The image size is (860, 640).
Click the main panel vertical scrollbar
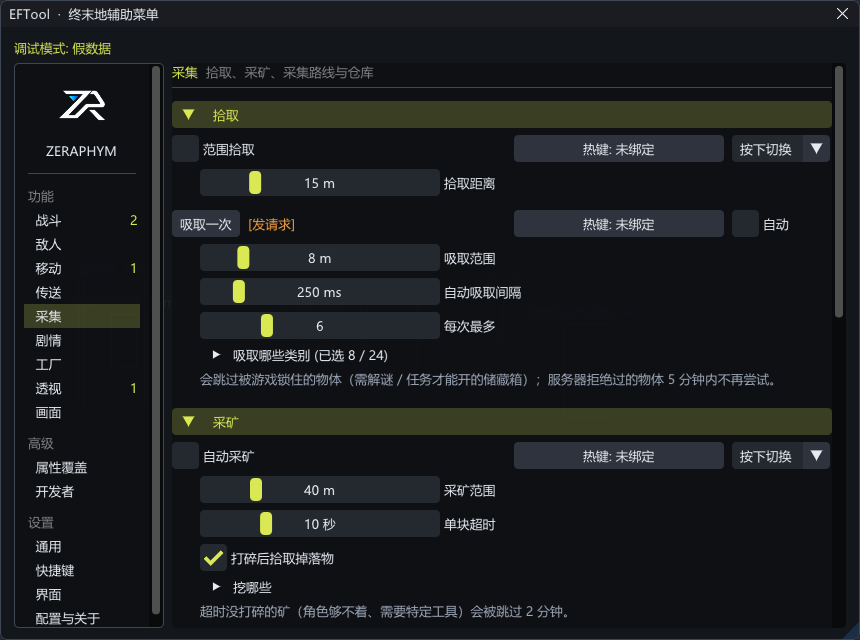[x=839, y=192]
